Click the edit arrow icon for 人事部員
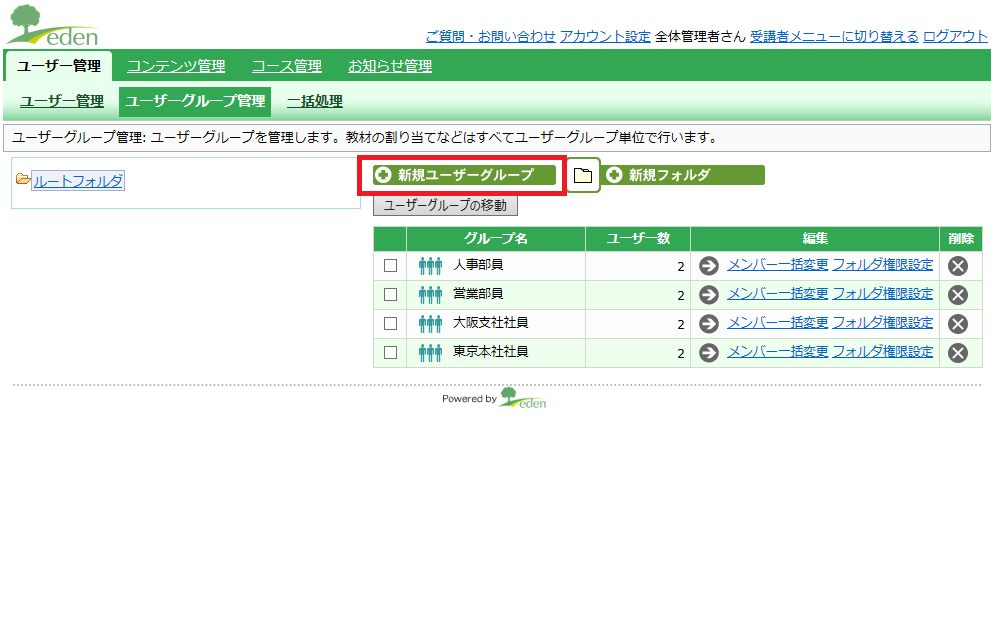 pyautogui.click(x=709, y=266)
